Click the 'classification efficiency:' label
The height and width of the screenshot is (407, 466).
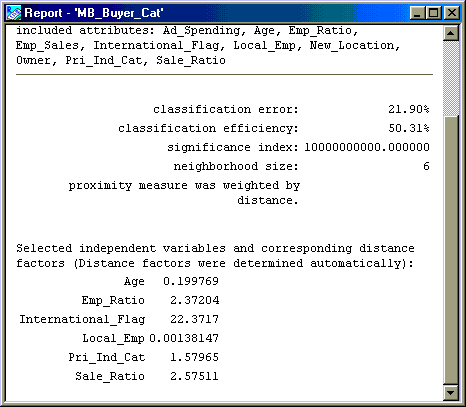click(208, 128)
